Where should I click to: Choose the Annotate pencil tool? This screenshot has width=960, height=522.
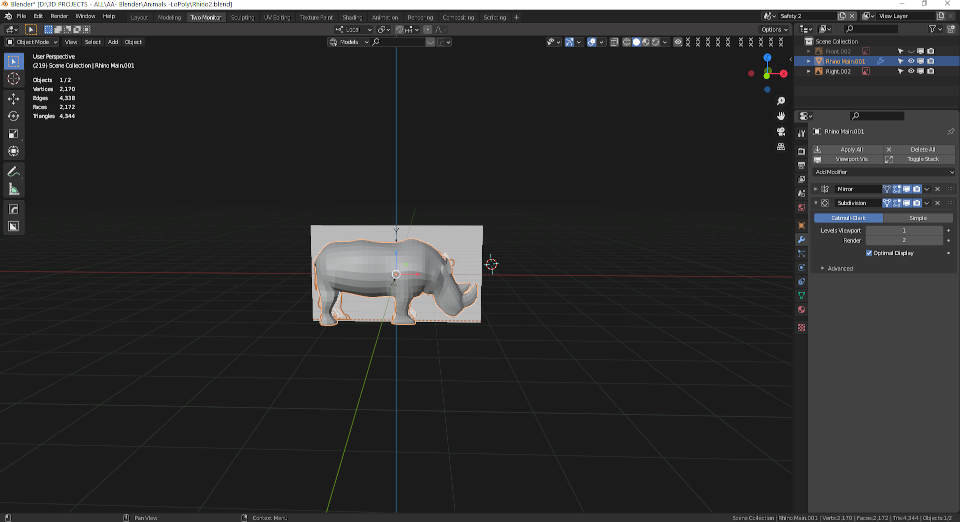(x=13, y=172)
